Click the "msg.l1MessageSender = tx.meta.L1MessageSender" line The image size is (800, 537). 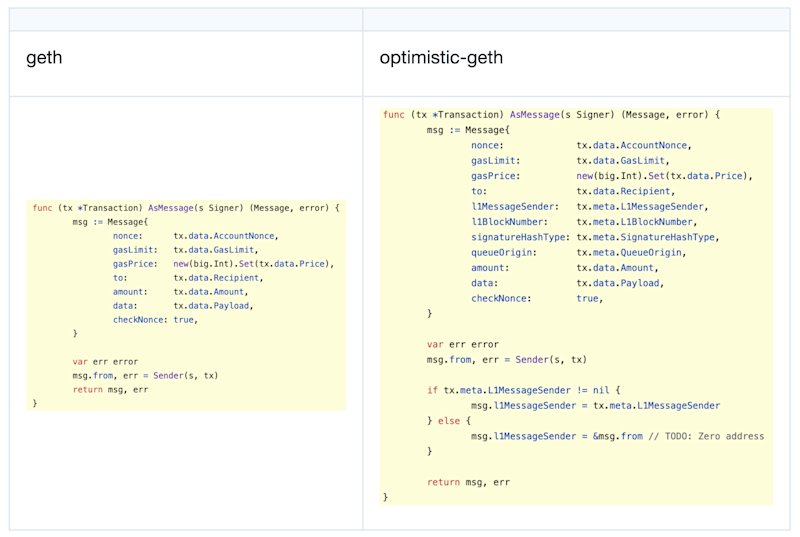[595, 405]
